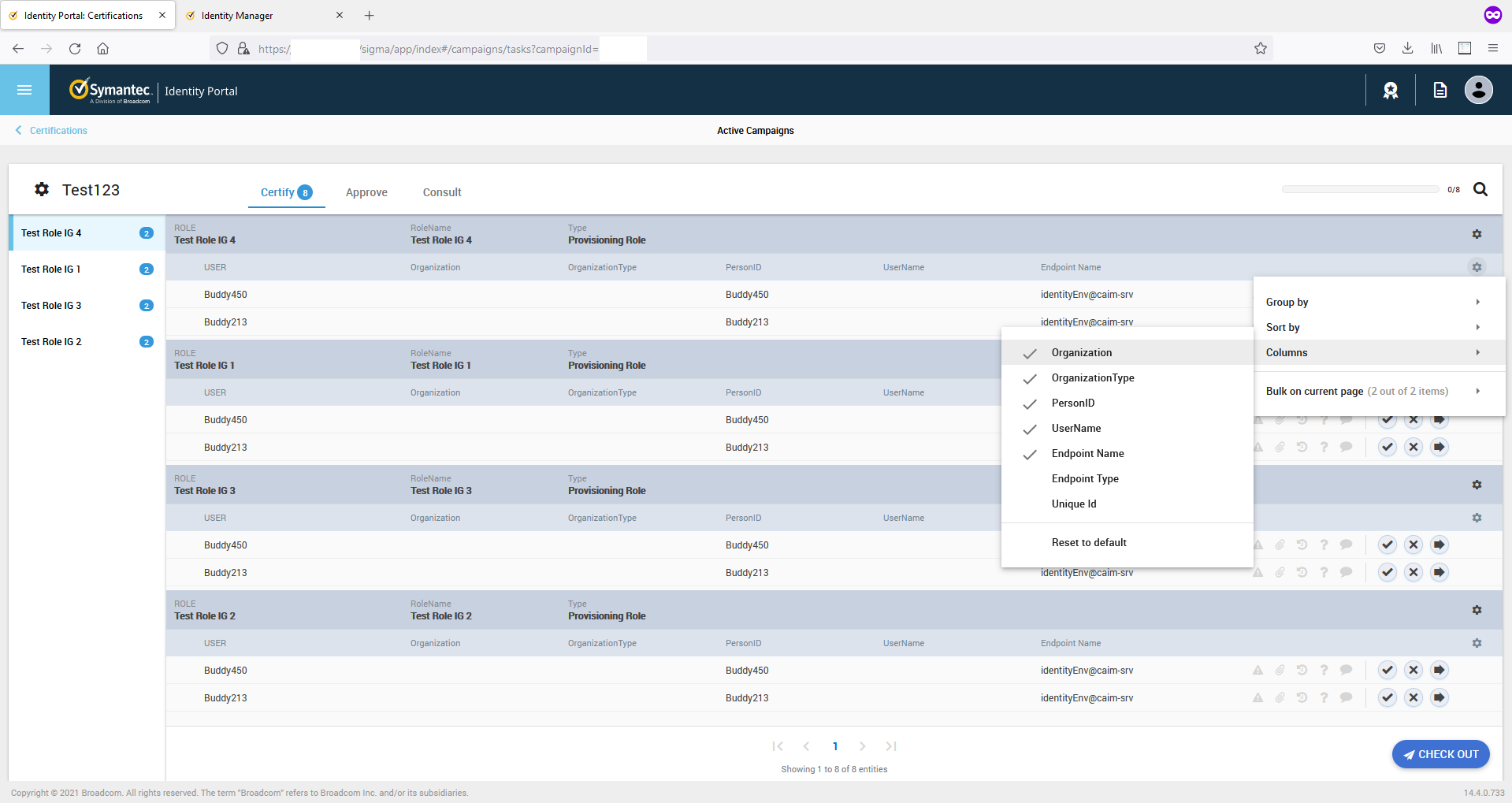1512x803 pixels.
Task: Select Test Role IG 3 in sidebar
Action: pyautogui.click(x=51, y=306)
